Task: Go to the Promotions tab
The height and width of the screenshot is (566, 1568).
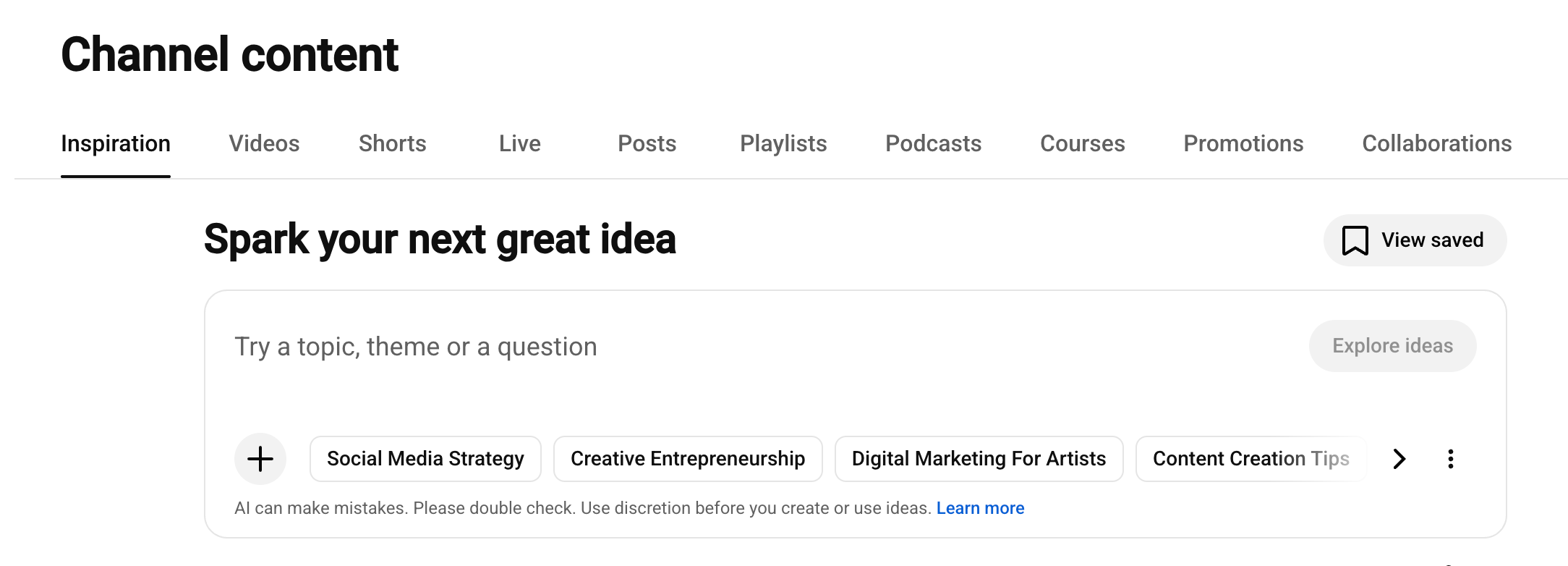Action: point(1243,143)
